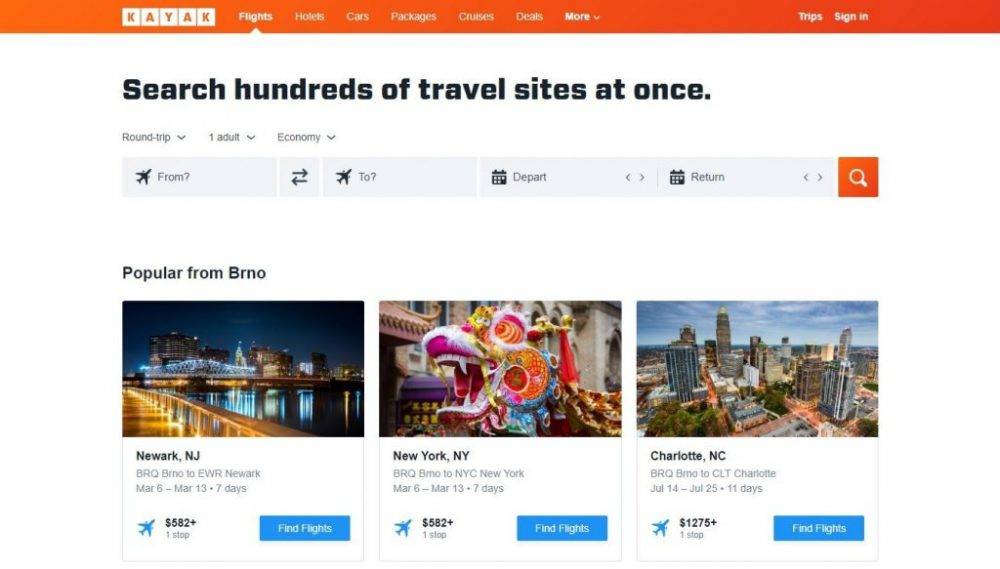Expand the More menu
The height and width of the screenshot is (569, 1000).
pos(582,17)
